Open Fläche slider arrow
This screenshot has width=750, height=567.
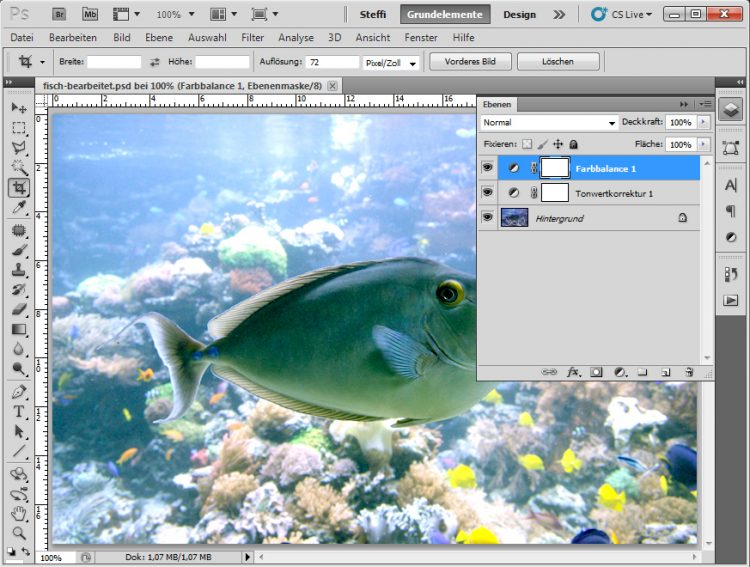point(703,144)
